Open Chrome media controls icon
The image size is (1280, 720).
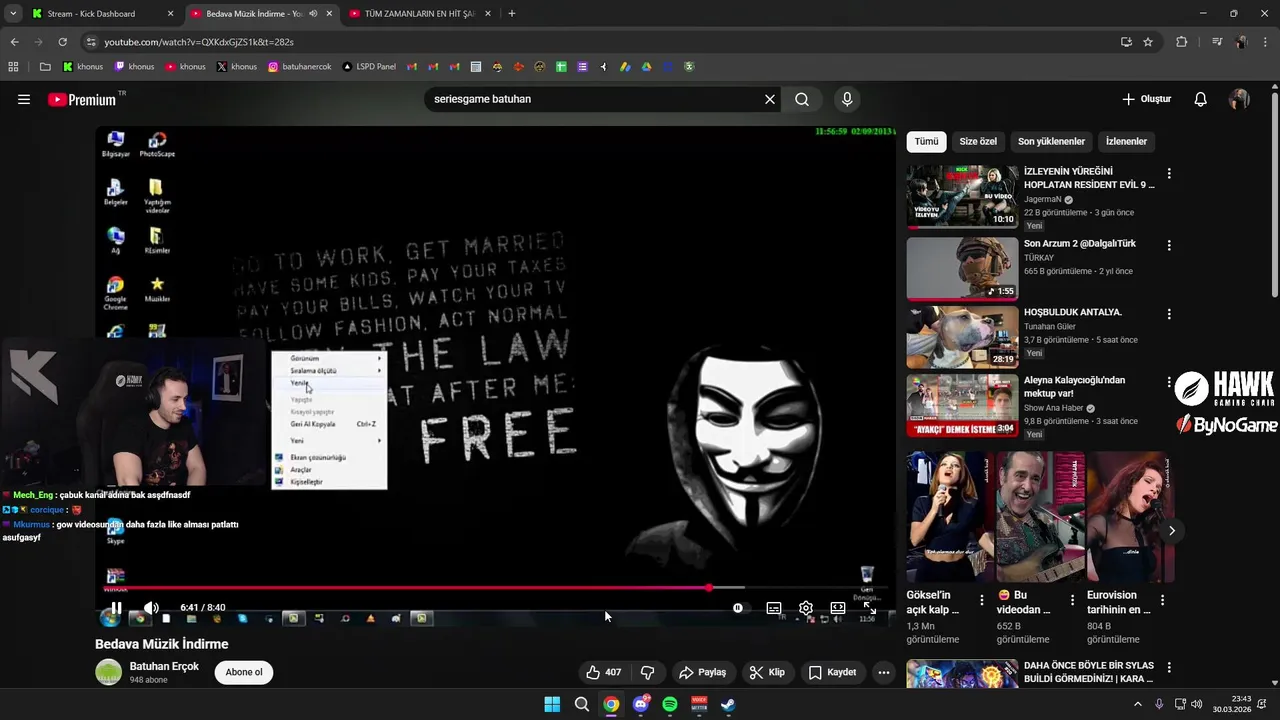tap(1217, 42)
